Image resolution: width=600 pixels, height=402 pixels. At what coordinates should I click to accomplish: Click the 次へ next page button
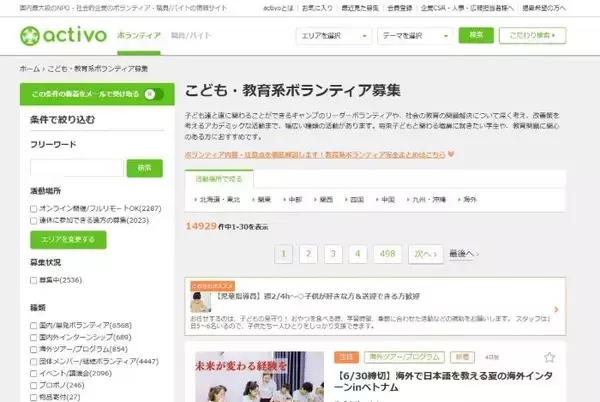tap(426, 254)
